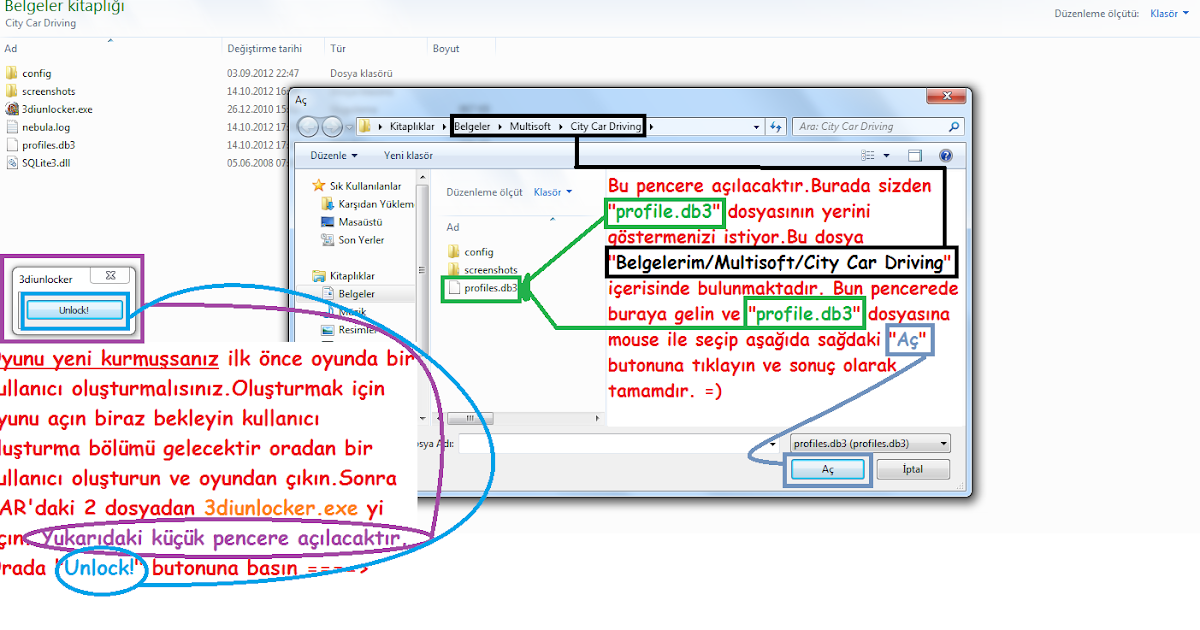Expand the arrow after Kitaplıklar in breadcrumb
1200x630 pixels.
(x=444, y=127)
